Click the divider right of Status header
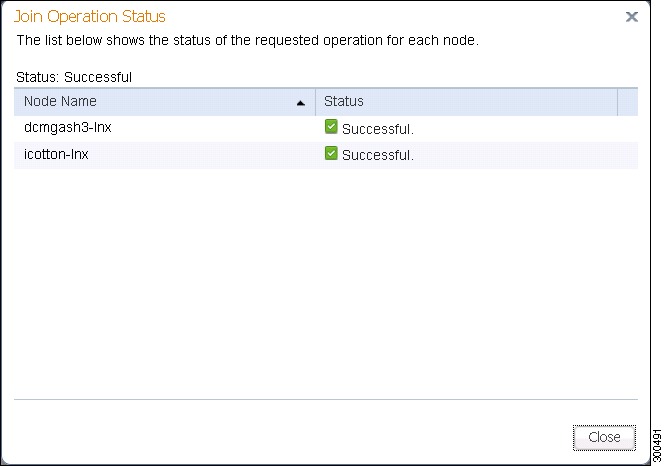The image size is (664, 466). [617, 102]
